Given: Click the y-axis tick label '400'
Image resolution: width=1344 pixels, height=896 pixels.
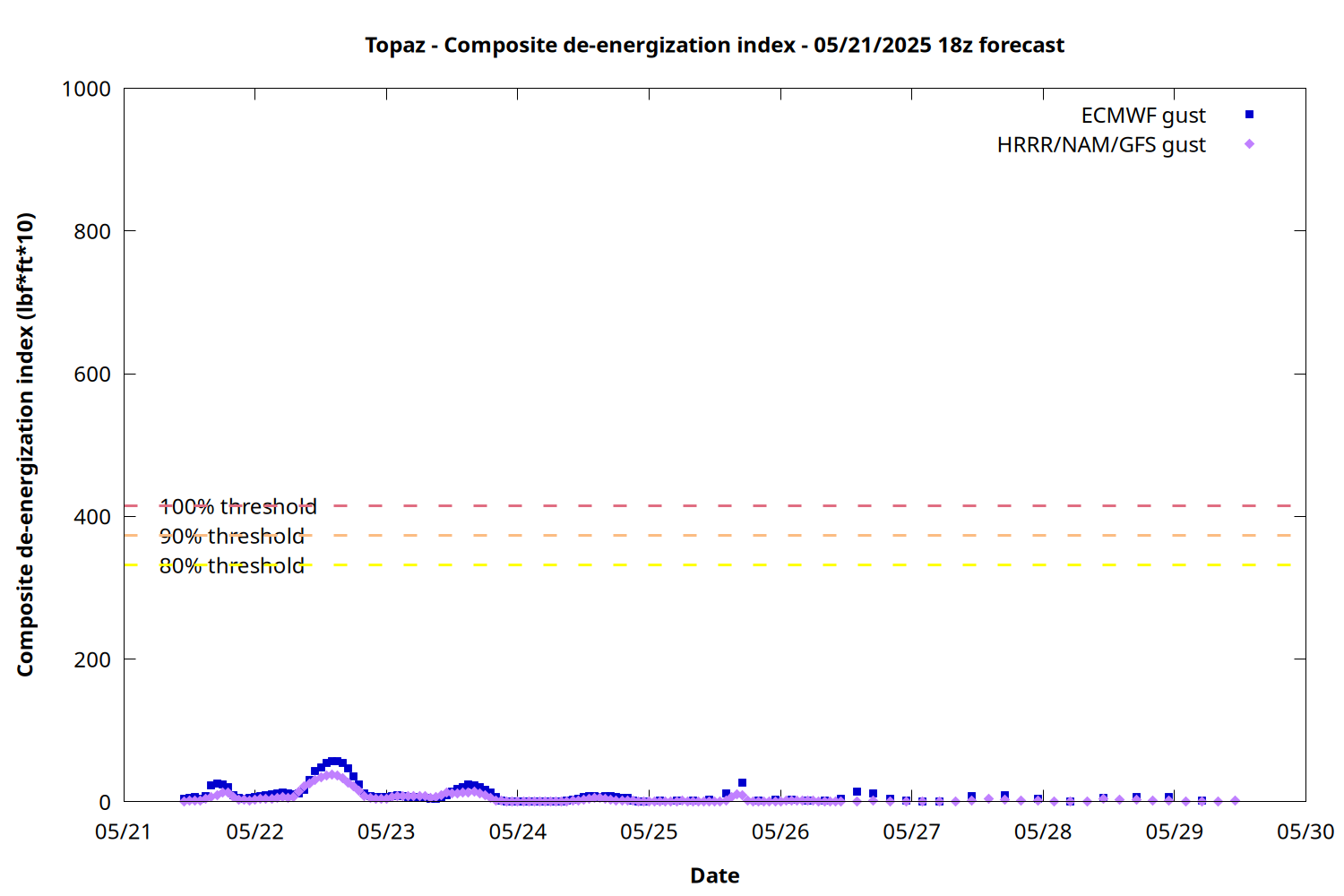Looking at the screenshot, I should point(92,517).
